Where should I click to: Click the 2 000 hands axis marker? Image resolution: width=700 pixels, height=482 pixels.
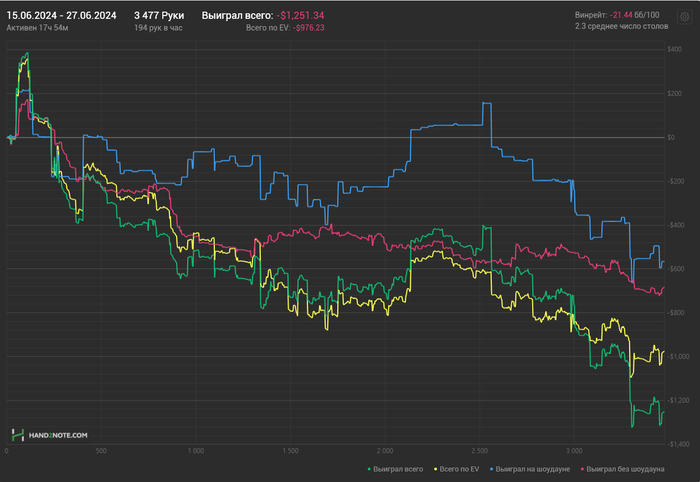[x=385, y=451]
